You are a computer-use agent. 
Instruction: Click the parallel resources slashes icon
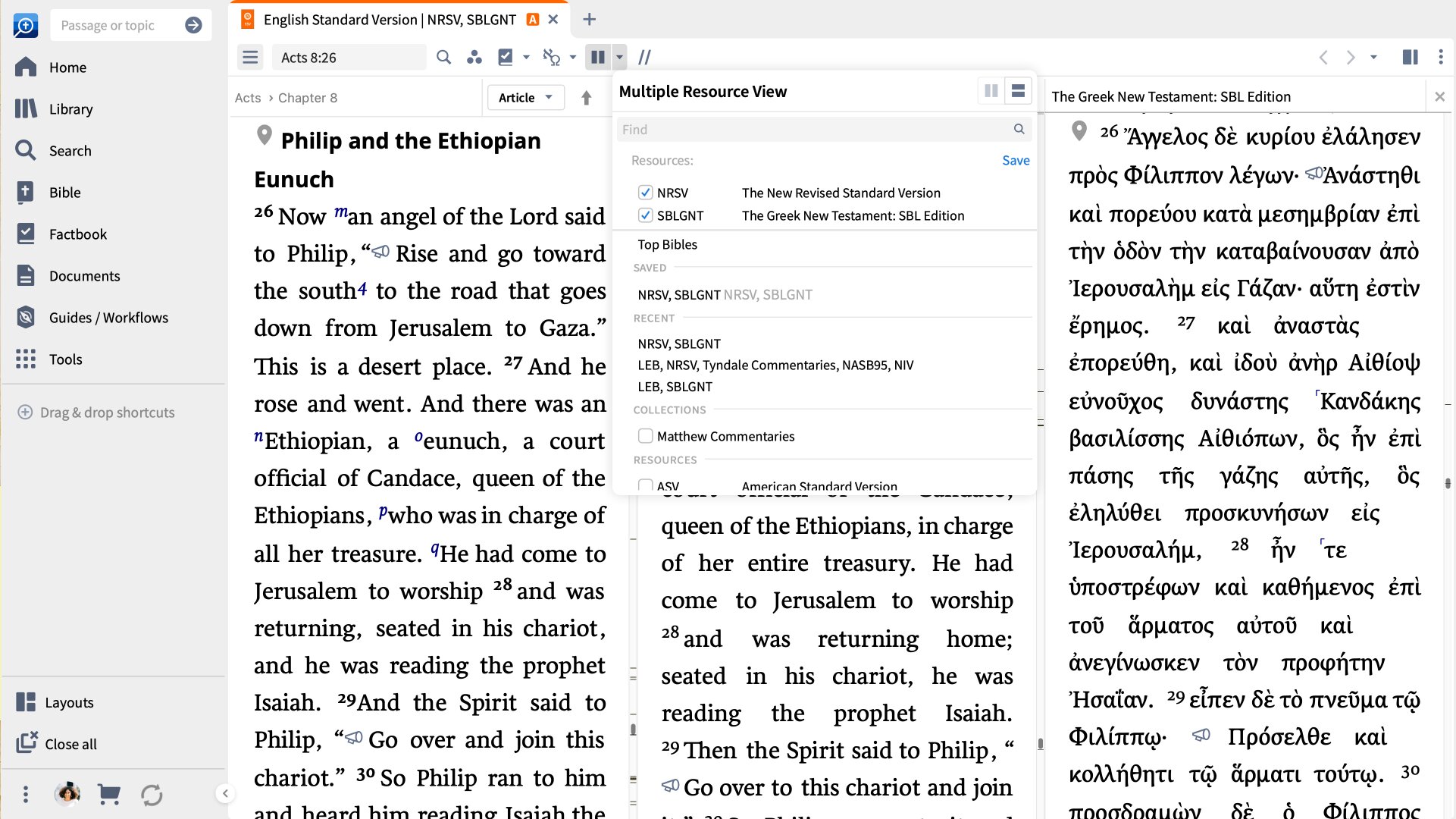pyautogui.click(x=645, y=57)
